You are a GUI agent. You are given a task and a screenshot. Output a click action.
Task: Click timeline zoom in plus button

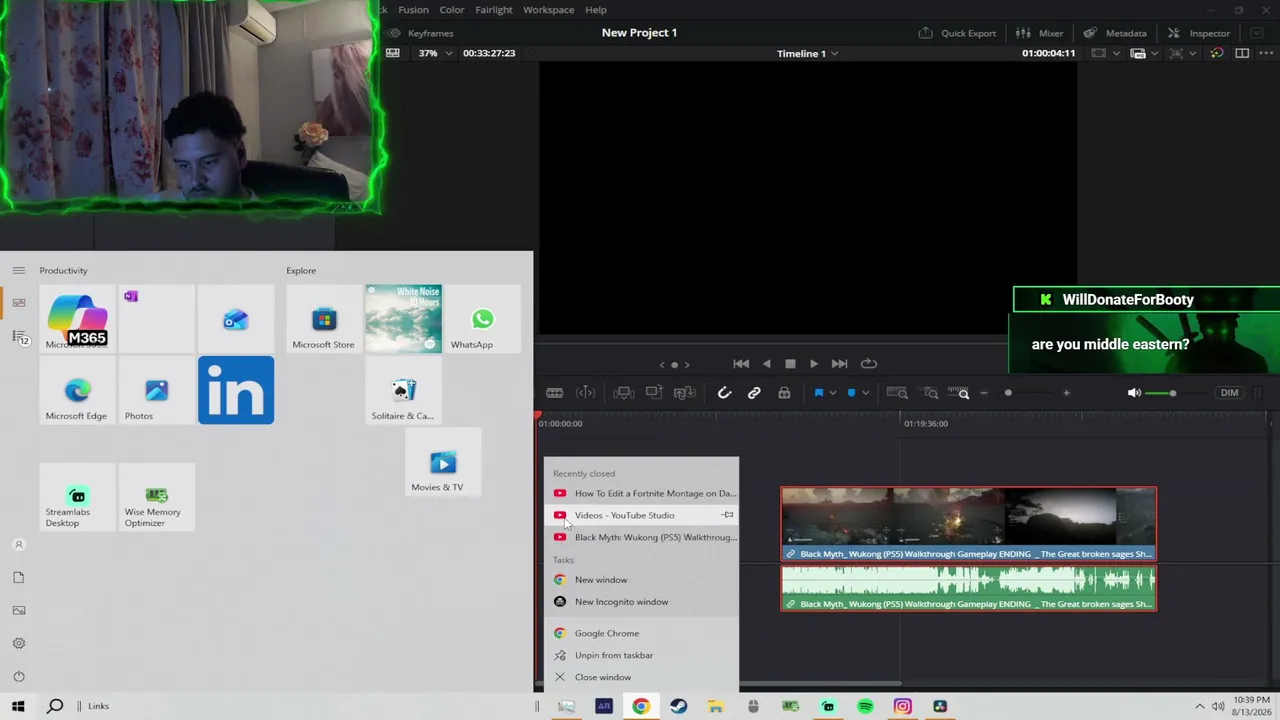pyautogui.click(x=1066, y=393)
